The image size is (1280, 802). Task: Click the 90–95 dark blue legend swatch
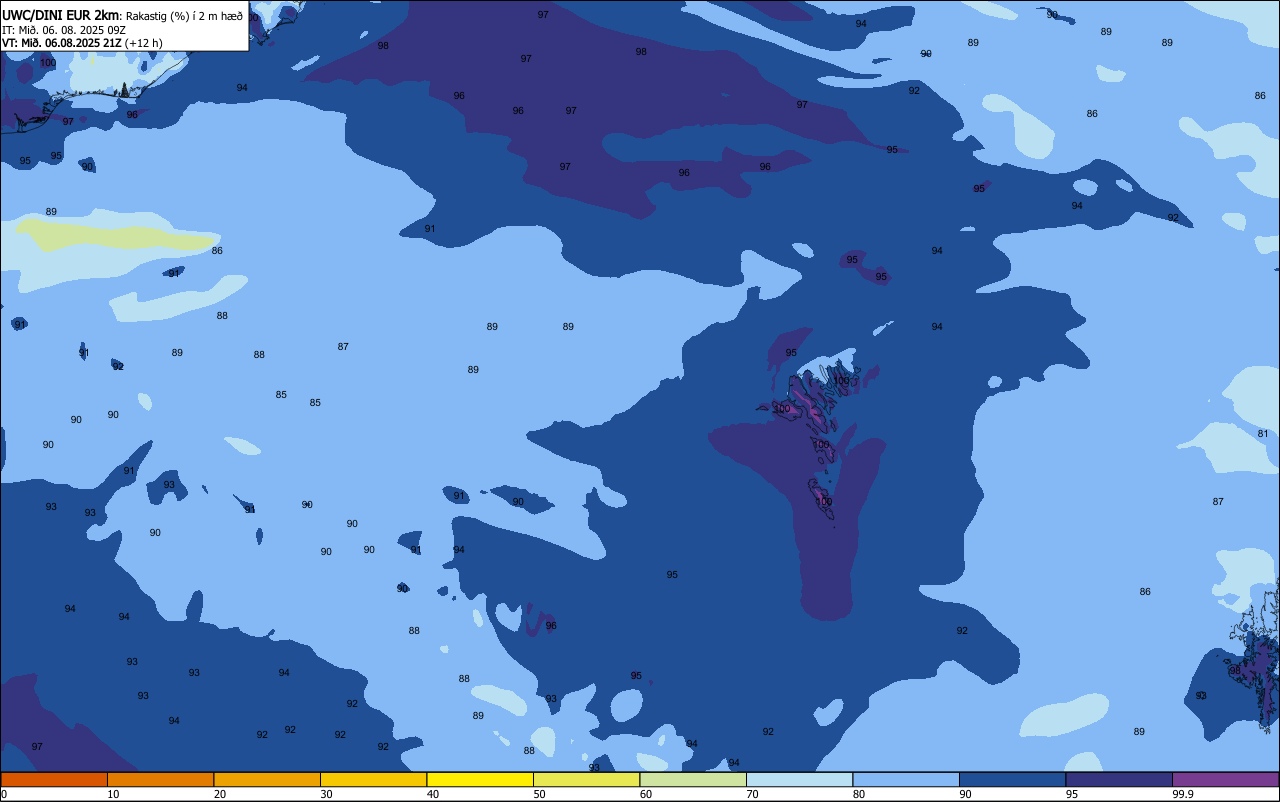coord(1012,779)
